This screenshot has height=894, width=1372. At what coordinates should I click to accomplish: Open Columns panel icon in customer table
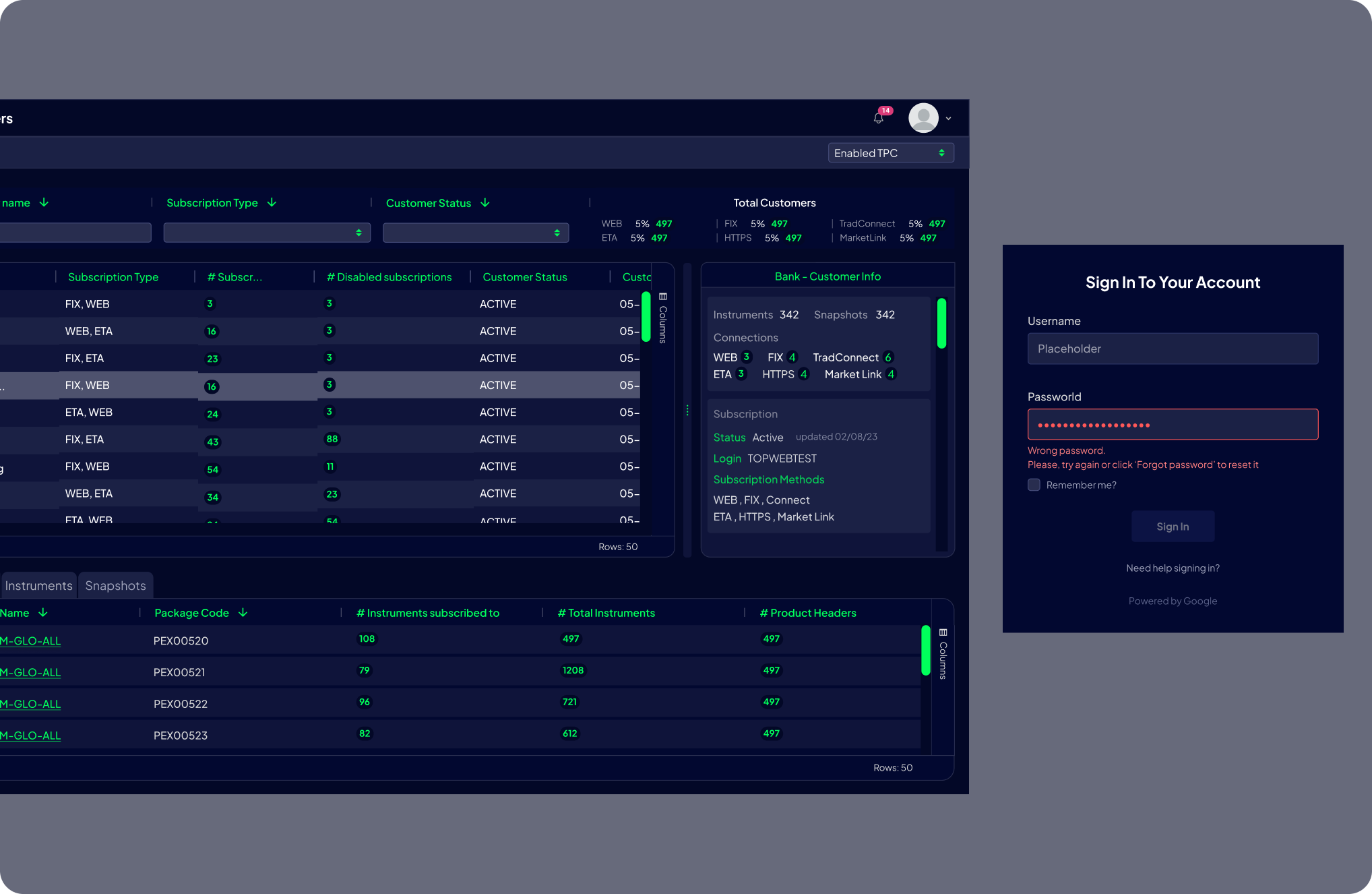click(662, 297)
